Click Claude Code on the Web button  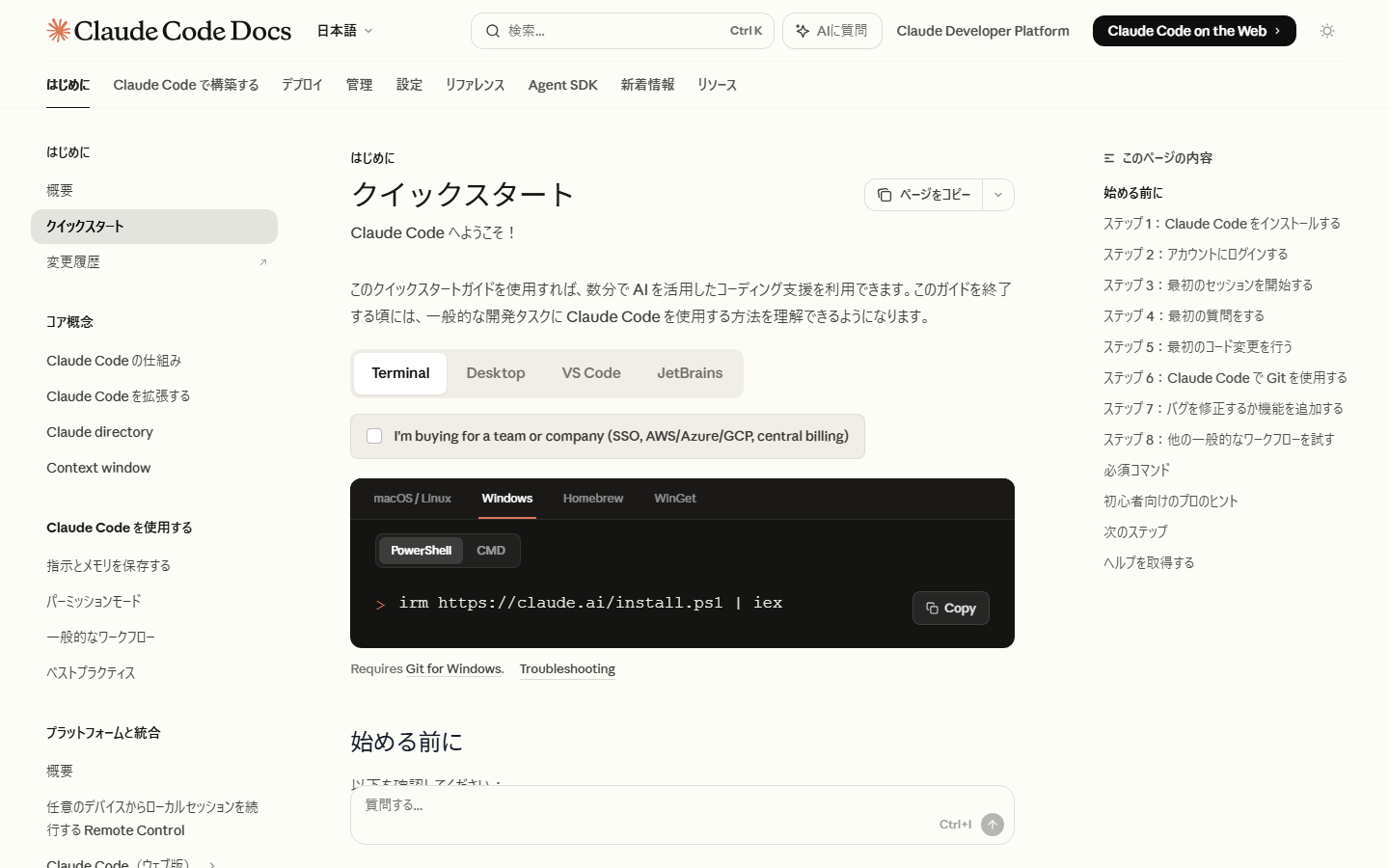(x=1194, y=31)
